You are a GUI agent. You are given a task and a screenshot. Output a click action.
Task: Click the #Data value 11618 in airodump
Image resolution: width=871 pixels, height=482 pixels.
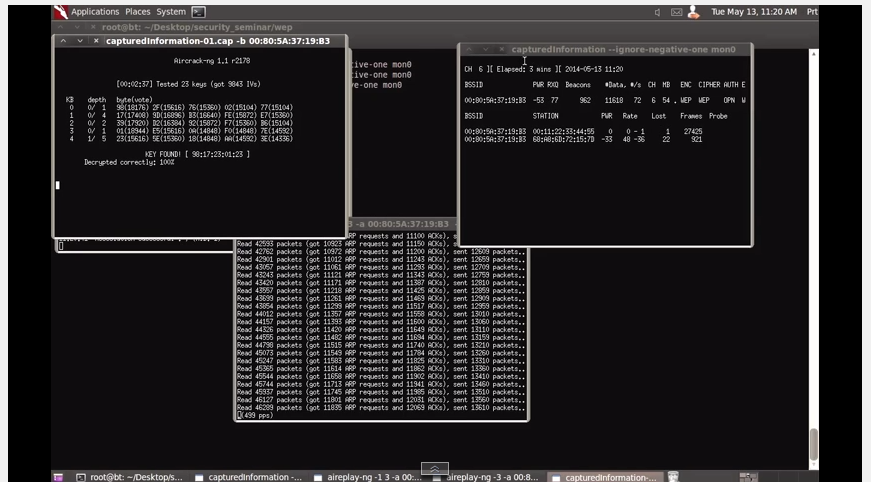[614, 101]
